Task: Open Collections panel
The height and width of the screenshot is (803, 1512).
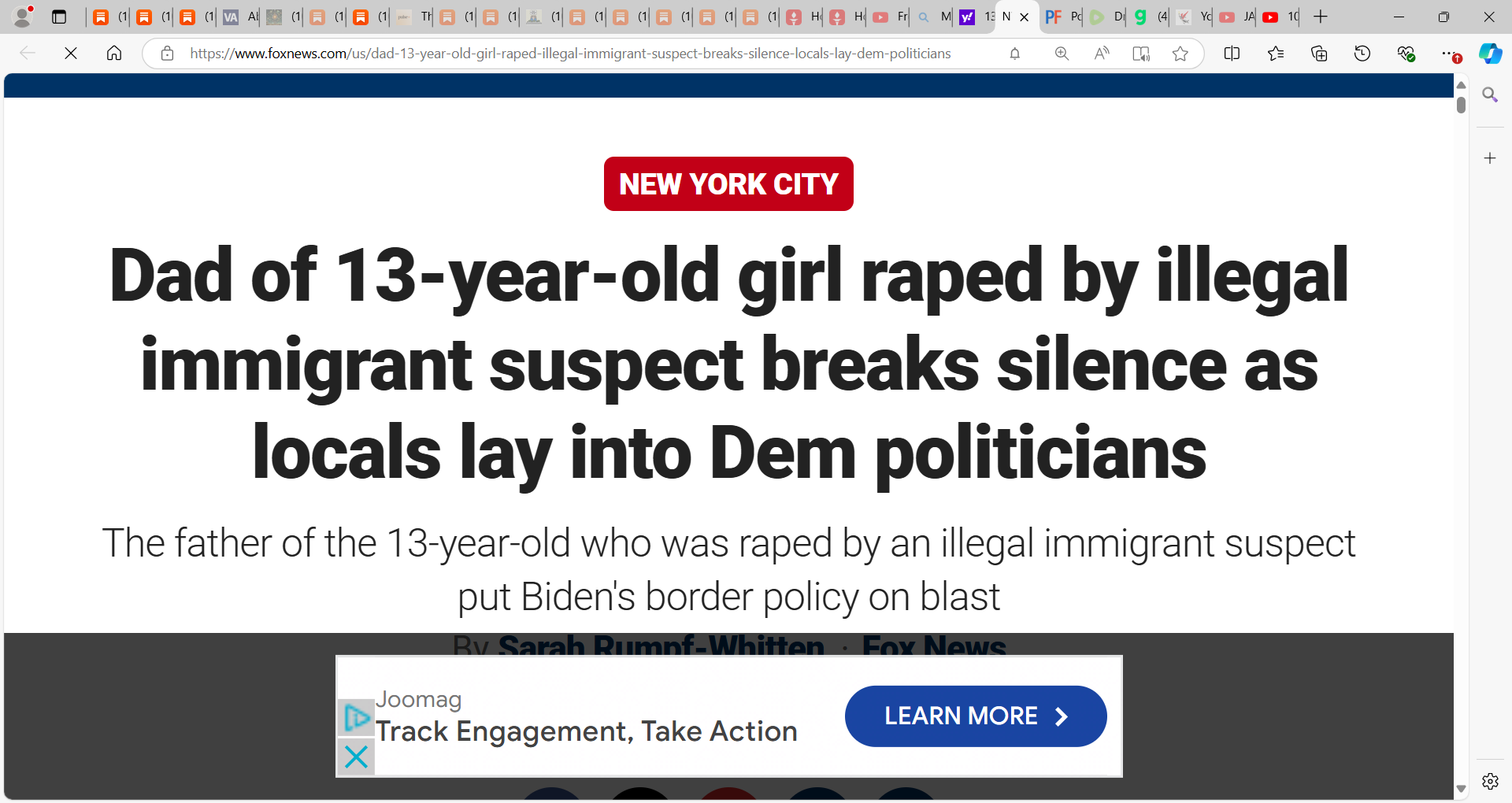Action: (1319, 54)
